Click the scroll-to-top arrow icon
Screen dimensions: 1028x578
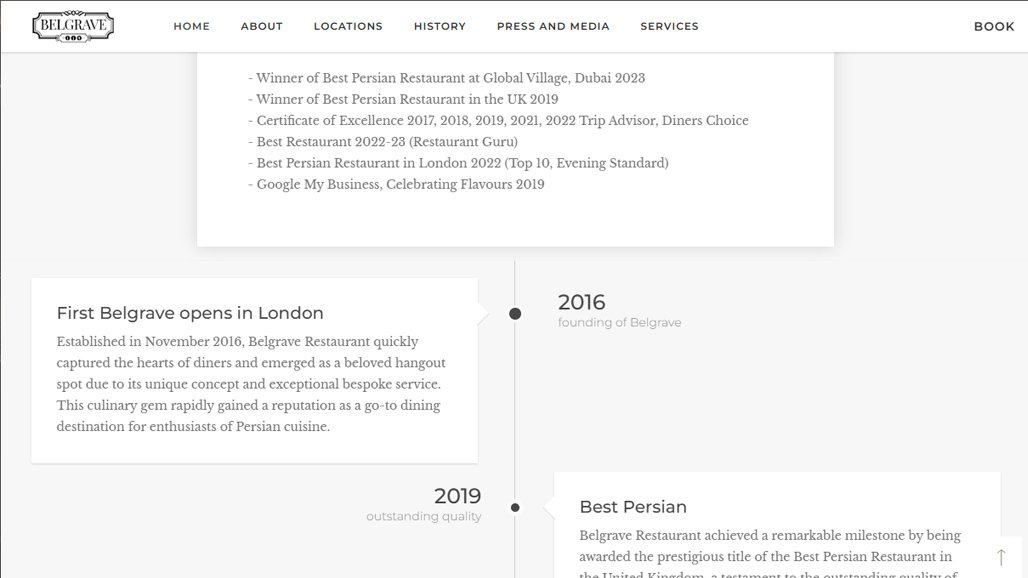(1001, 557)
